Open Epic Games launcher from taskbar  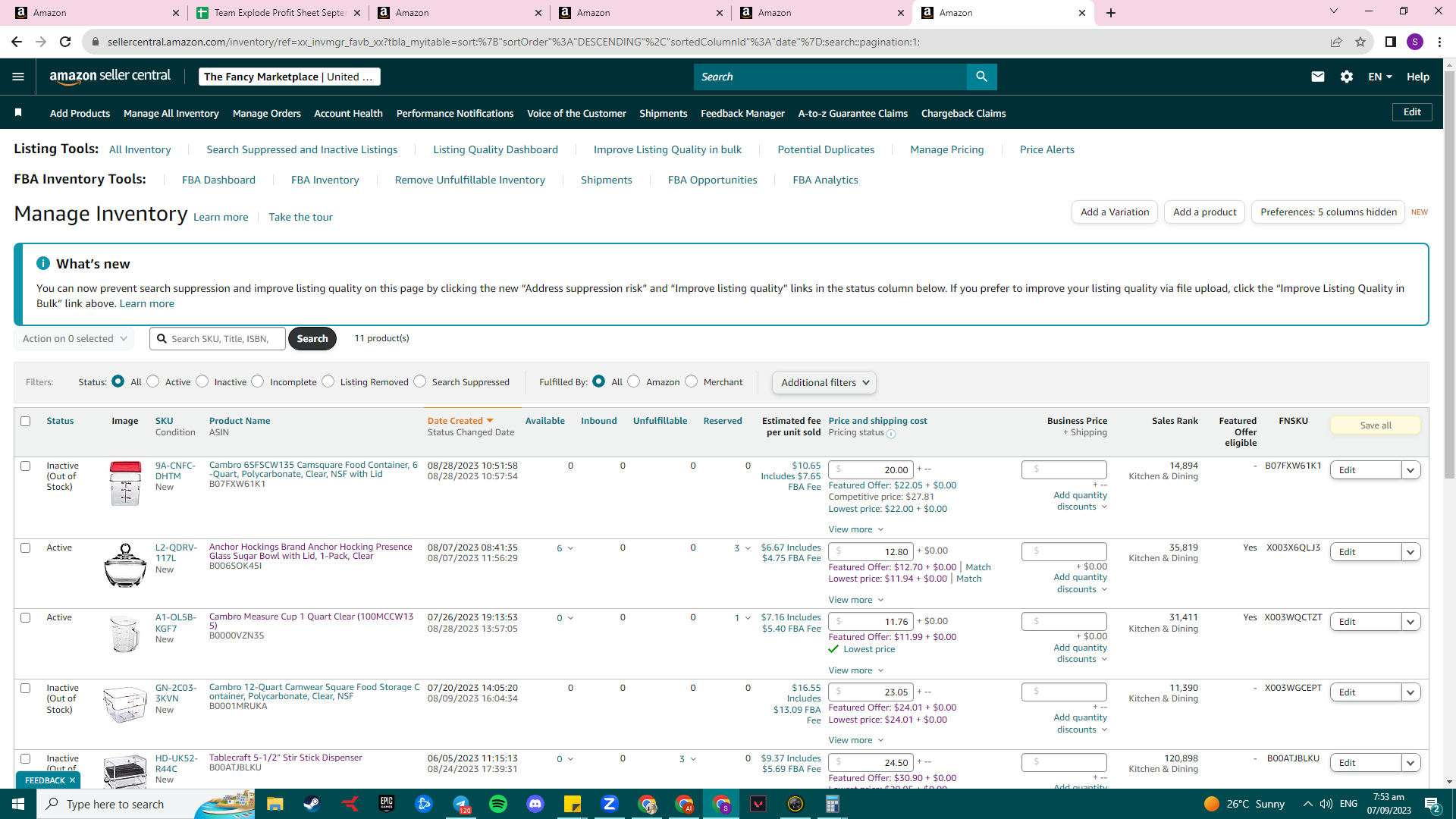click(x=387, y=804)
